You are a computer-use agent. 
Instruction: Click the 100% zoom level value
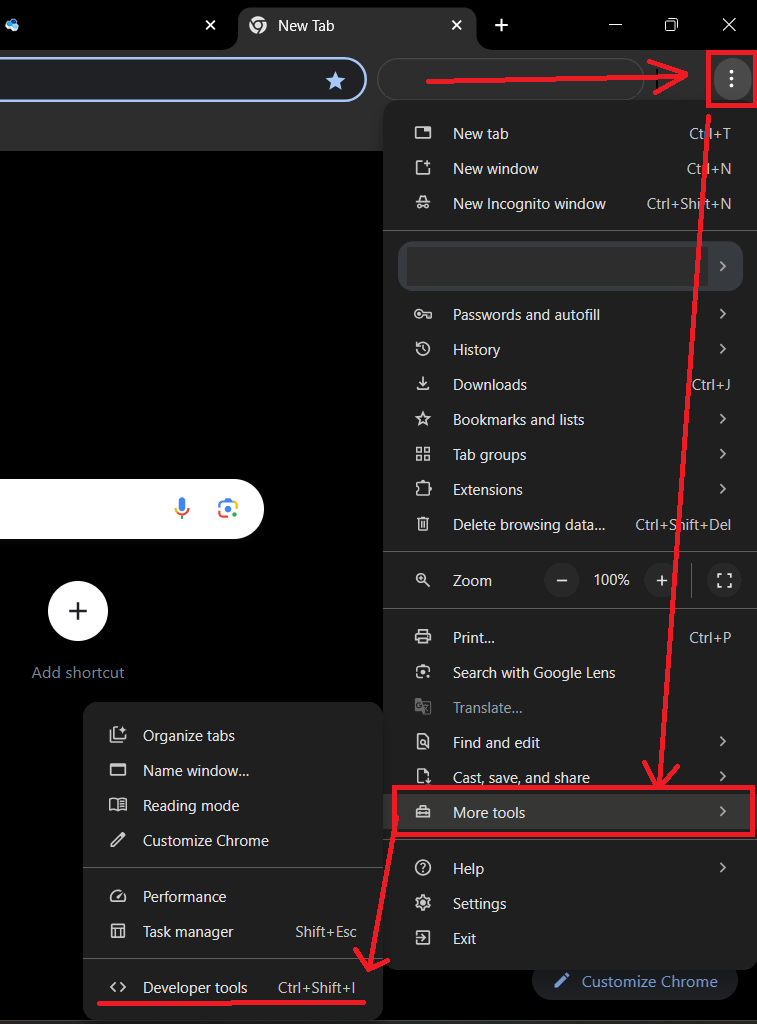(x=611, y=580)
